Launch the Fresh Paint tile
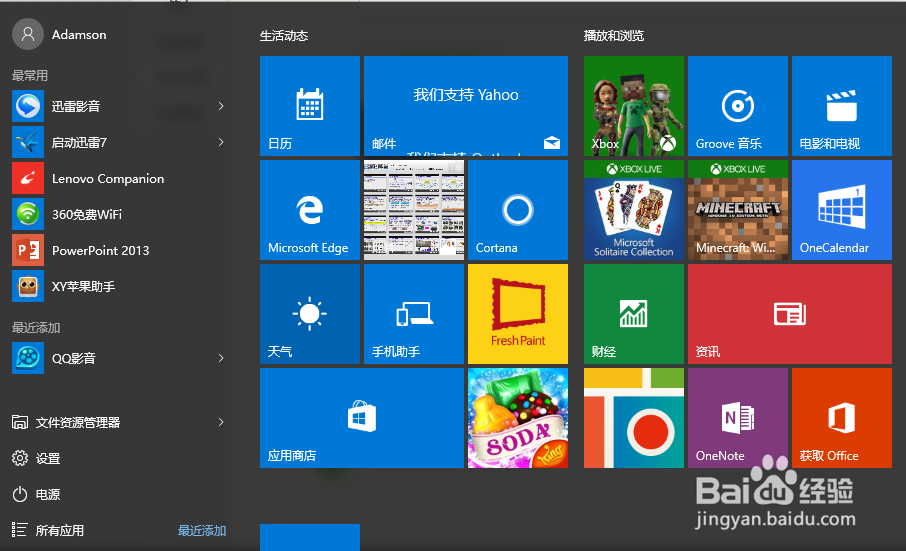 point(518,314)
